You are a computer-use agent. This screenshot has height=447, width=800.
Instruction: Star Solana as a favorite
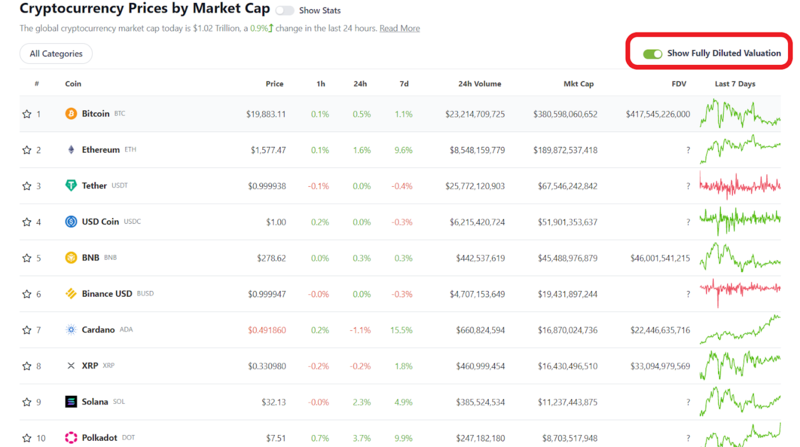27,402
